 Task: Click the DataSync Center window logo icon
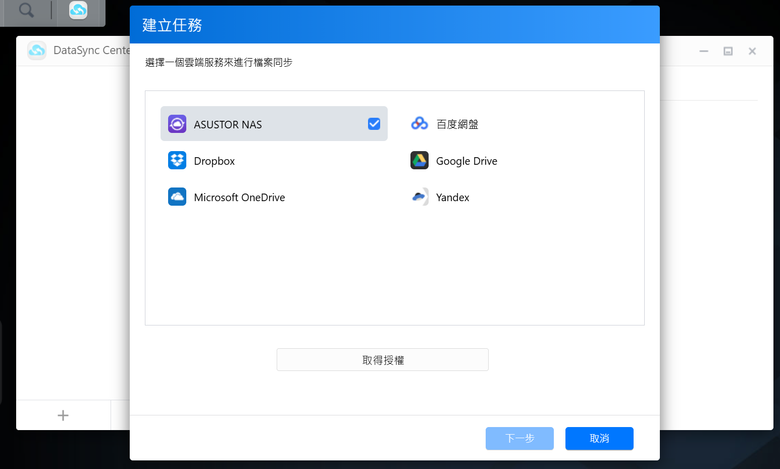click(37, 50)
